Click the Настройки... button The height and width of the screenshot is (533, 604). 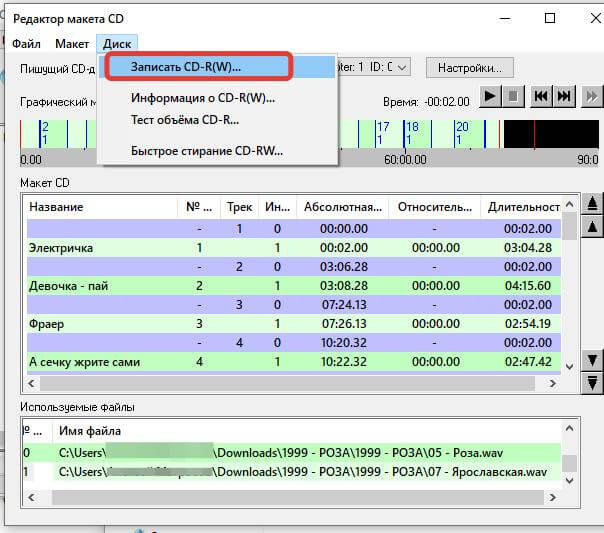pyautogui.click(x=470, y=68)
